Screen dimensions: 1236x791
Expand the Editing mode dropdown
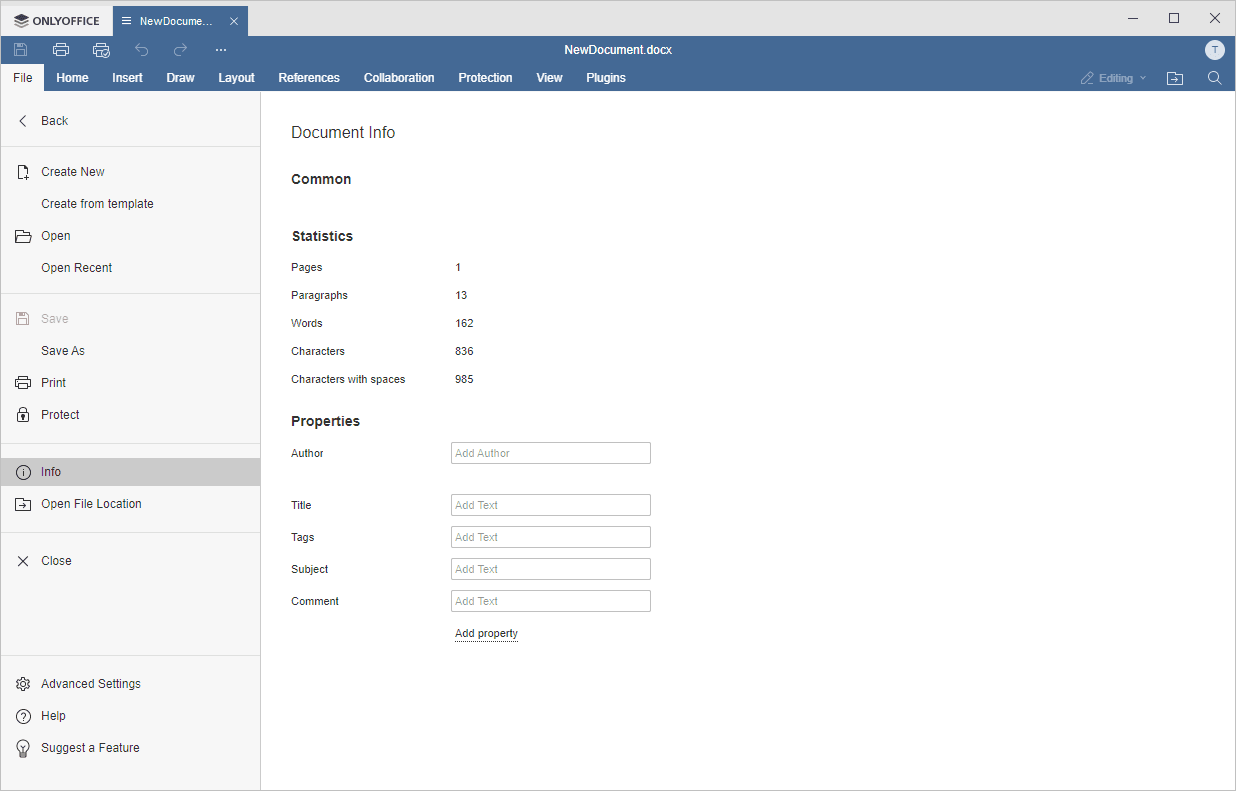pyautogui.click(x=1114, y=78)
